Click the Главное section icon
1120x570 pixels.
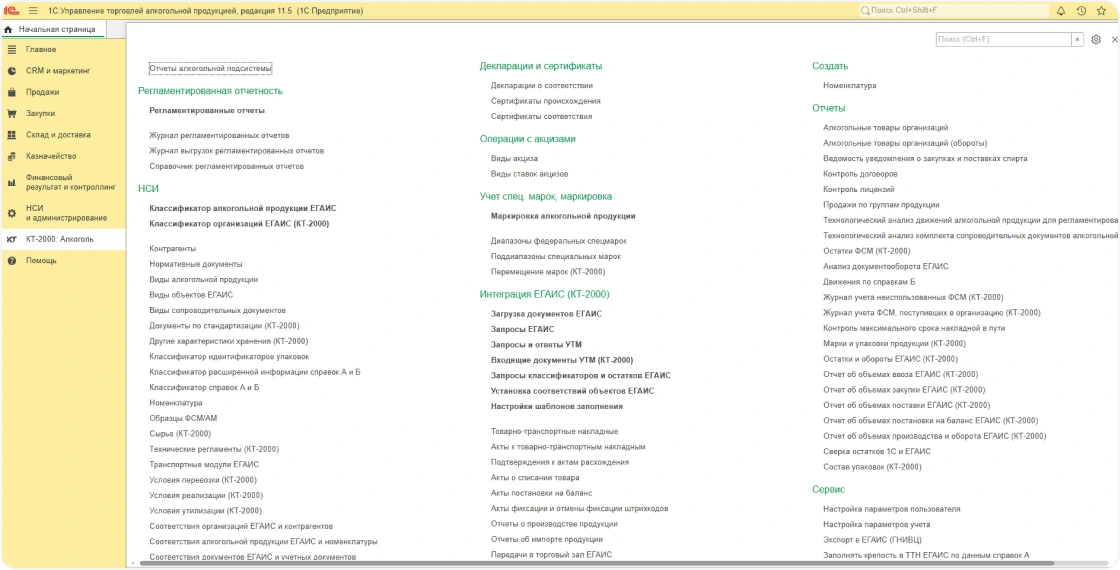[11, 49]
